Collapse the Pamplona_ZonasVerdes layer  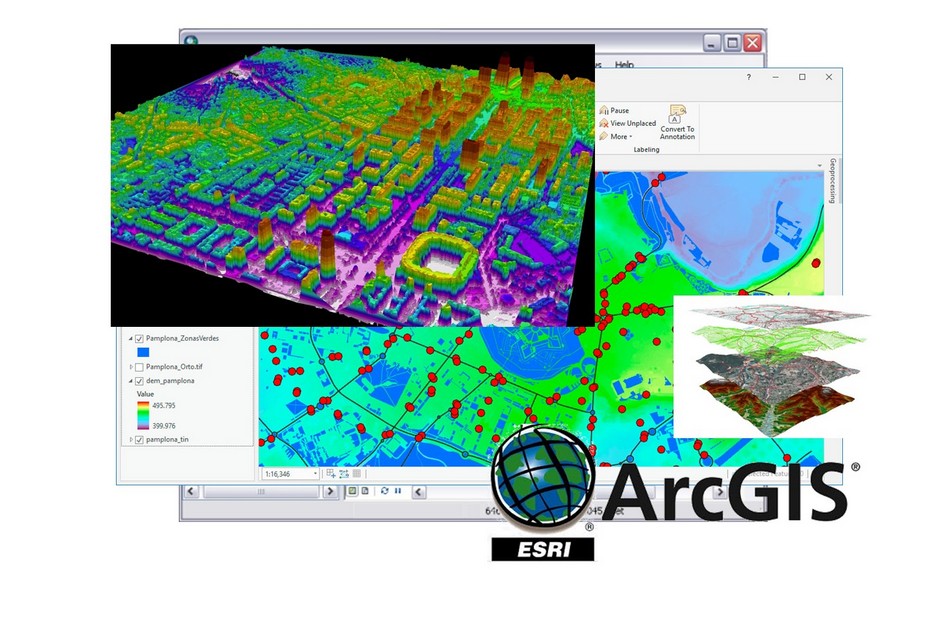click(x=130, y=339)
